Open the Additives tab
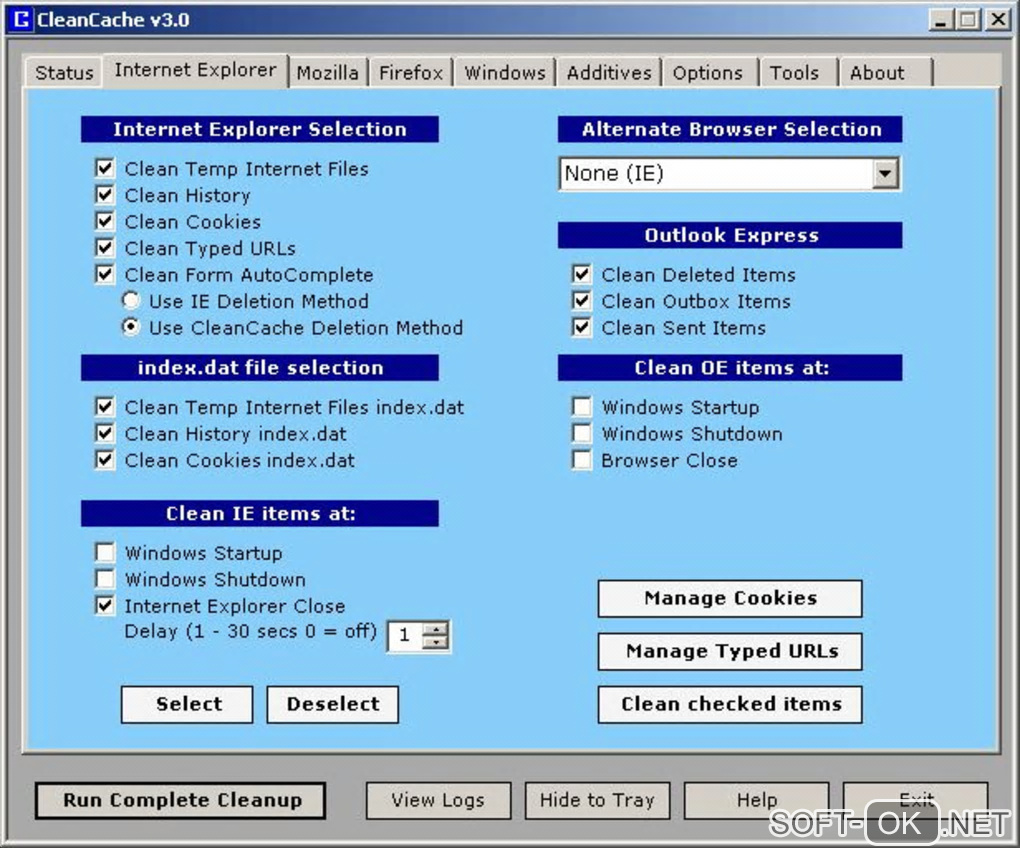This screenshot has width=1020, height=848. 609,73
